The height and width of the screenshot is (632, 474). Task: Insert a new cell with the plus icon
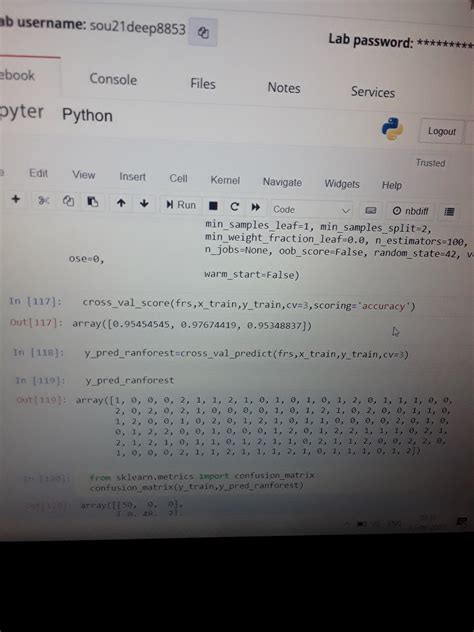pyautogui.click(x=16, y=199)
